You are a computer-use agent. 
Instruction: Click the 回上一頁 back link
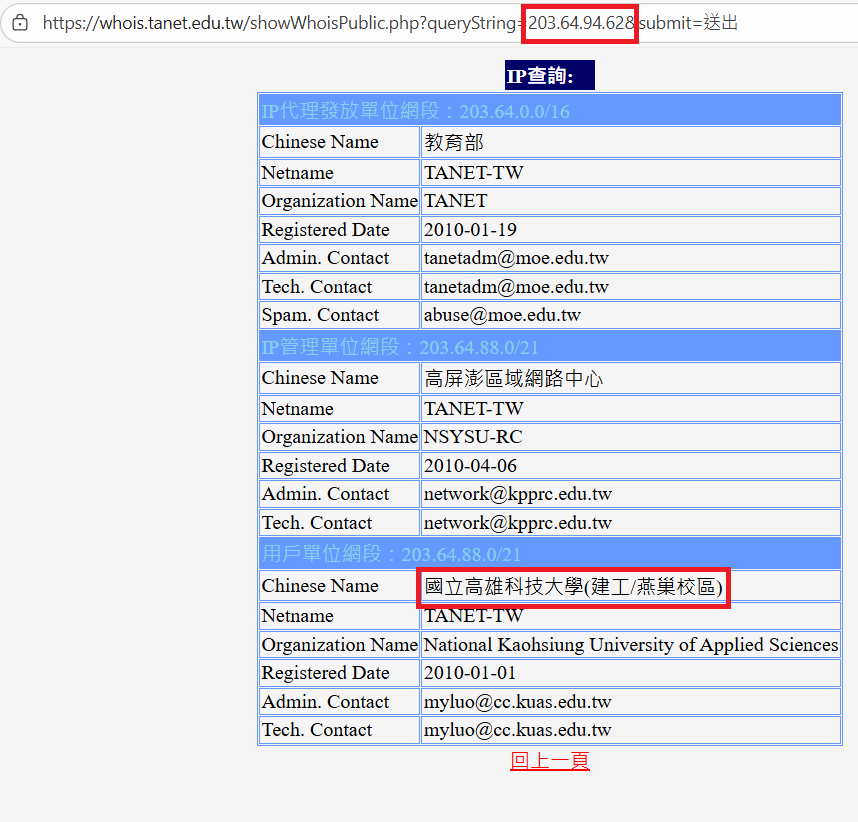pyautogui.click(x=549, y=761)
